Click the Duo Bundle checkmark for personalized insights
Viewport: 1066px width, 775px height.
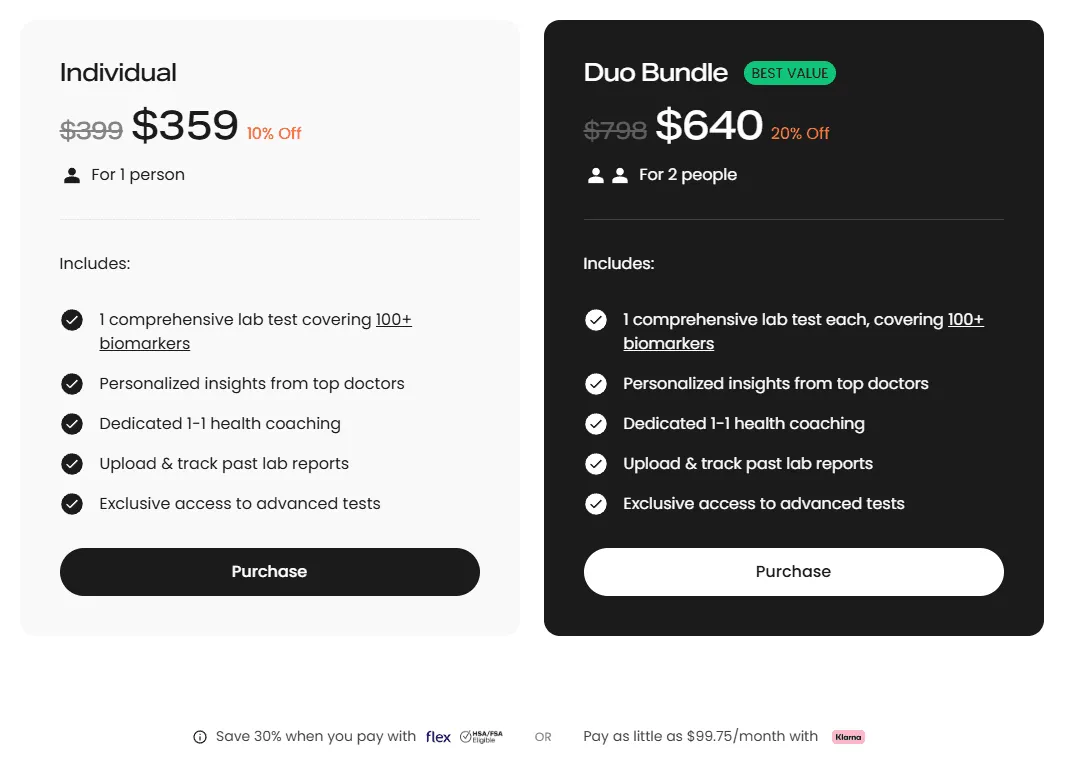pos(596,384)
